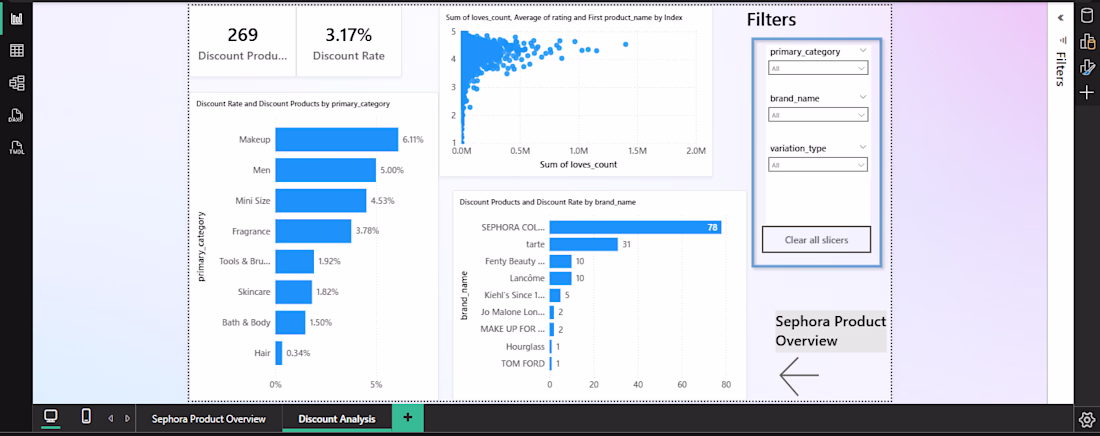Click the Clear all slicers button
Viewport: 1100px width, 436px height.
[817, 239]
